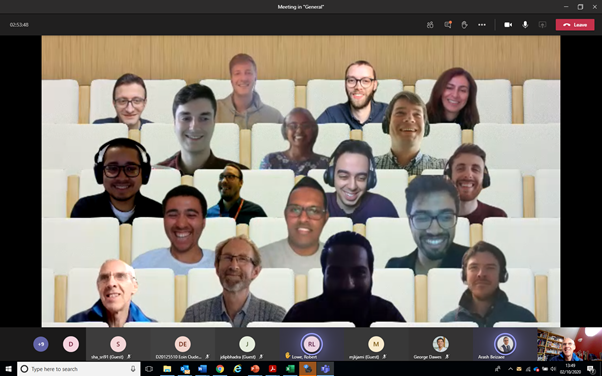Click your self-view video thumbnail
The height and width of the screenshot is (376, 602).
[x=569, y=345]
